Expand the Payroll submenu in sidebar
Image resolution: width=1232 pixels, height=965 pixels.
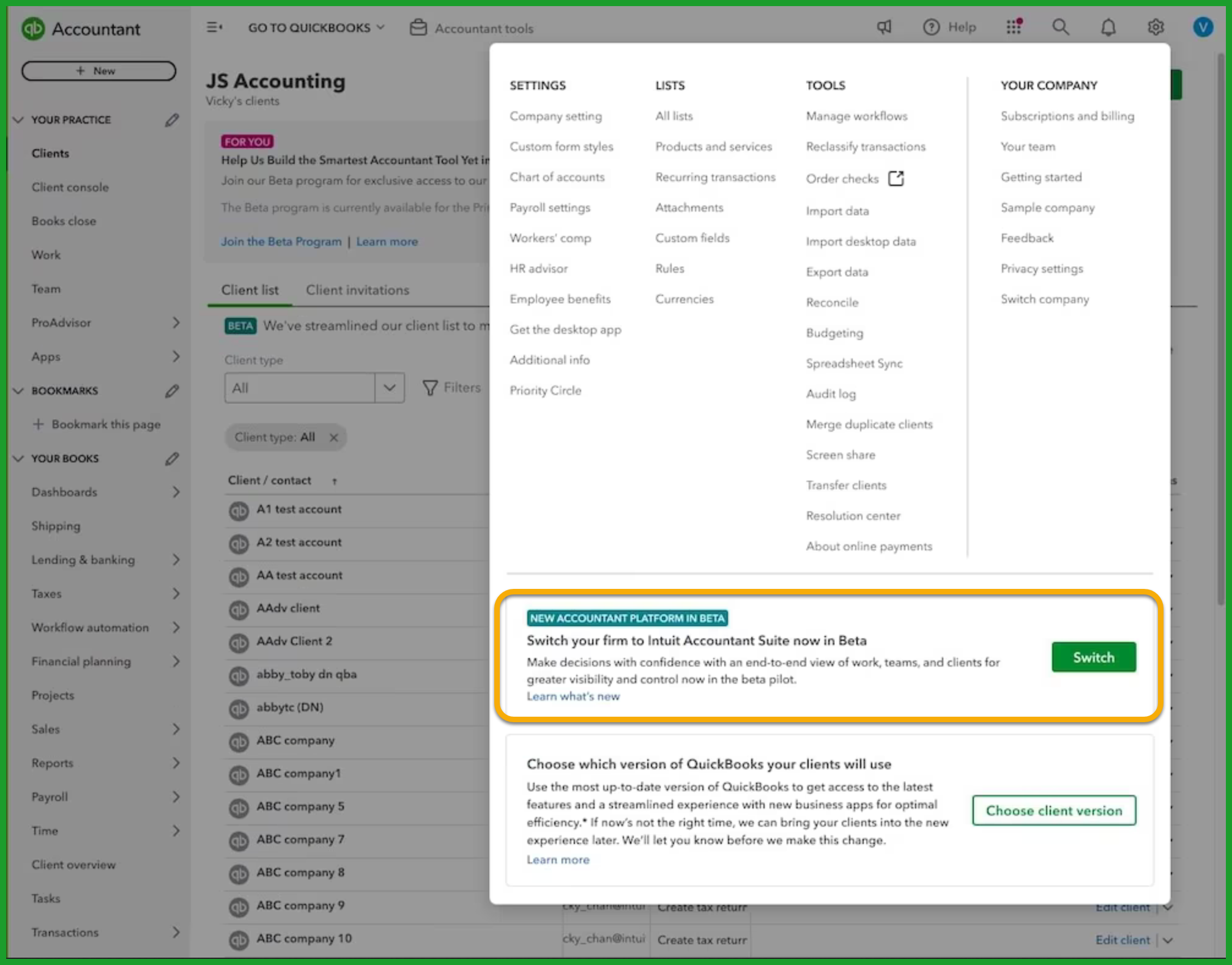coord(176,797)
